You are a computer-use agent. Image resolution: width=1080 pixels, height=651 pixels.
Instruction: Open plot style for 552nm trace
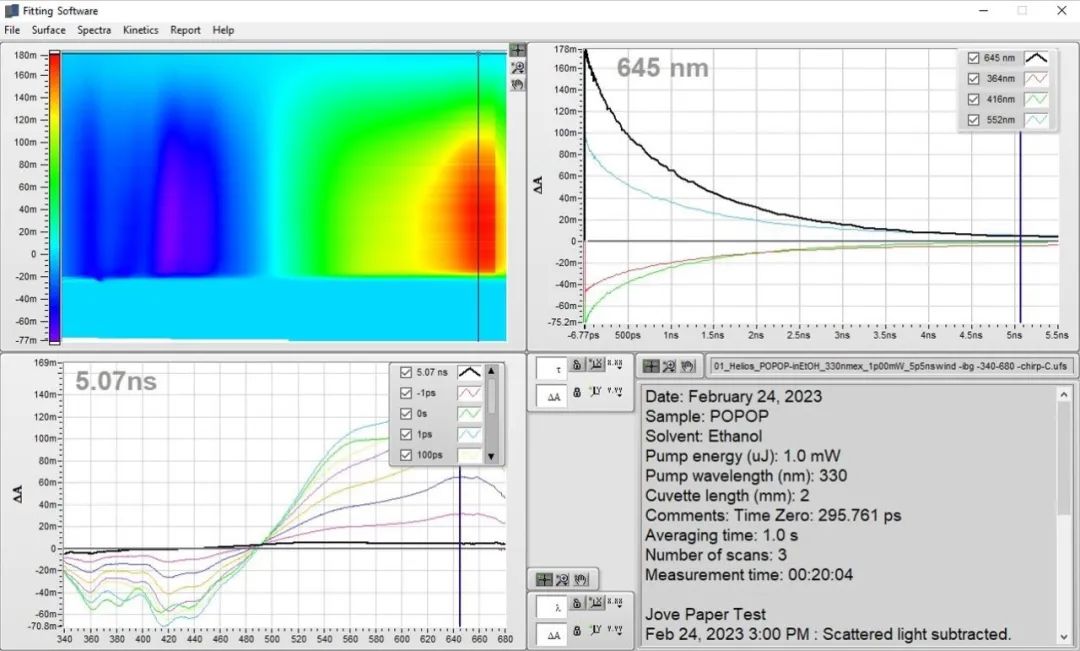tap(1036, 120)
